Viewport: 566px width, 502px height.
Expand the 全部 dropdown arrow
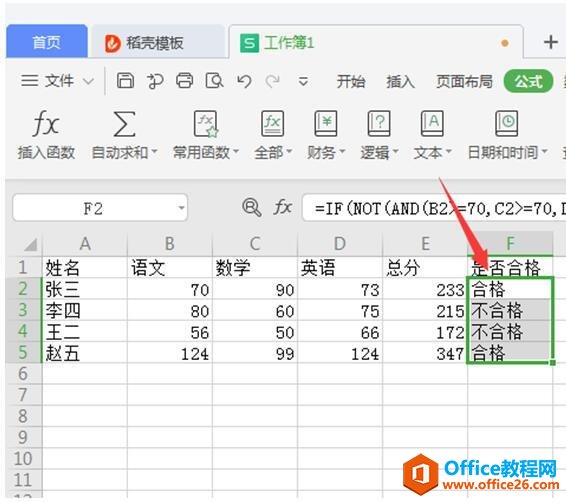pyautogui.click(x=289, y=152)
